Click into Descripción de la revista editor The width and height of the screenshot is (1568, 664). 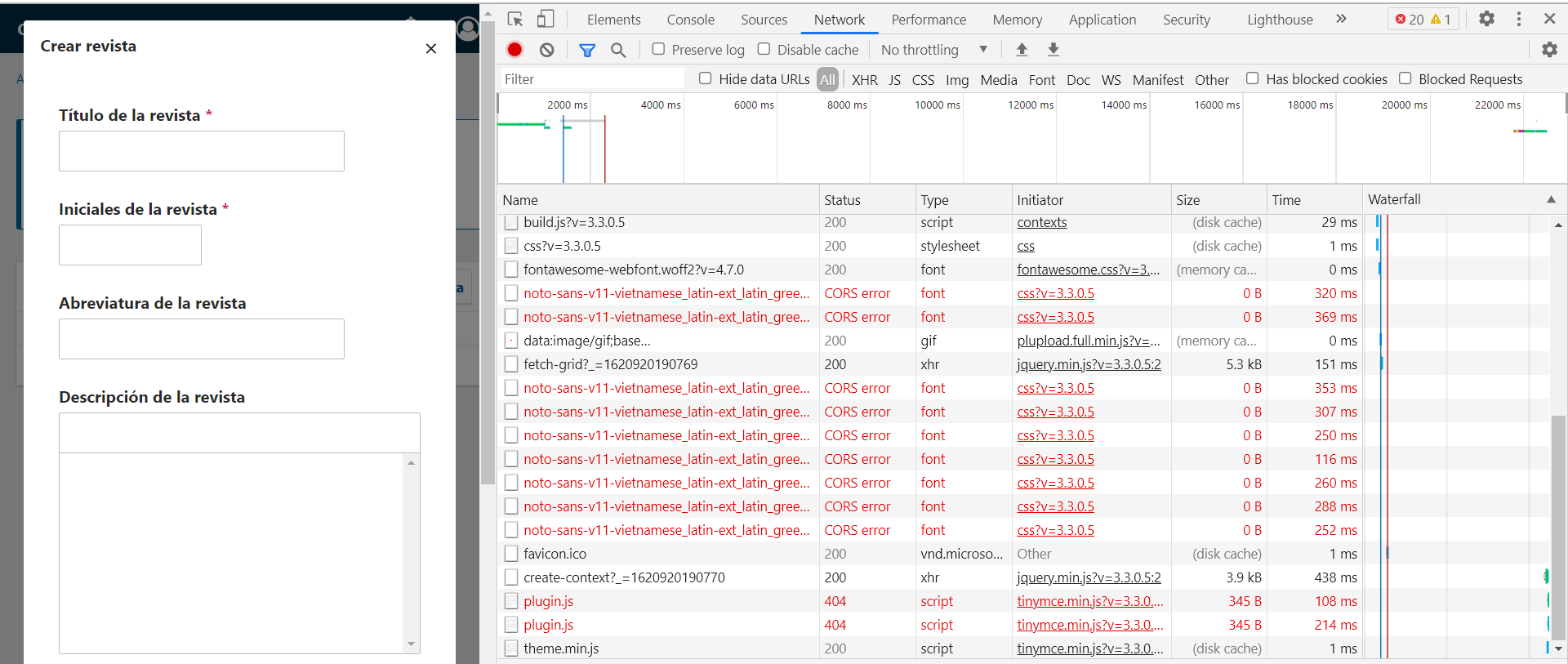pyautogui.click(x=232, y=553)
